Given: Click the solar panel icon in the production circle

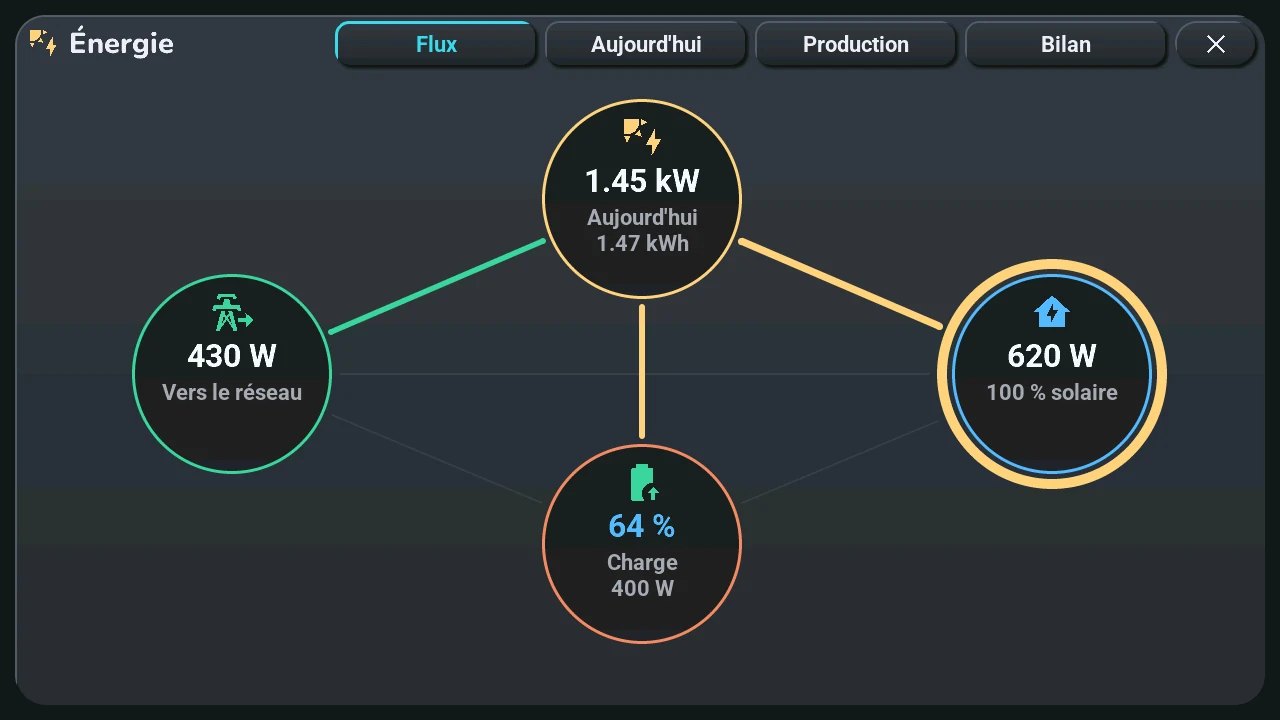Looking at the screenshot, I should [x=642, y=136].
